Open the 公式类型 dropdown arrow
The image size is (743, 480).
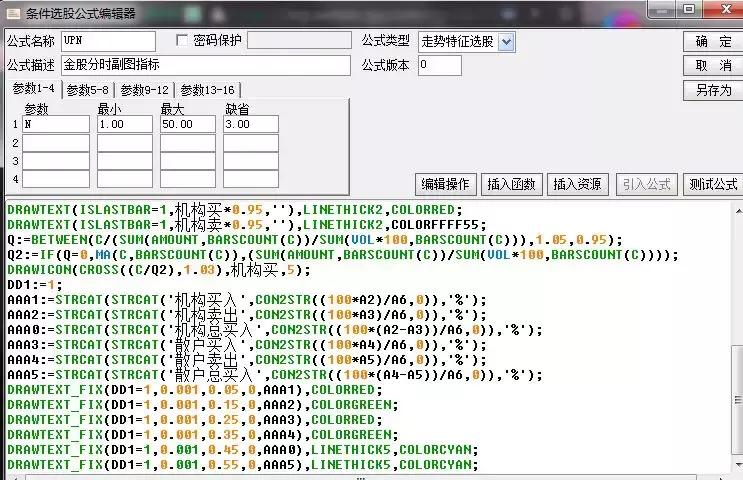(x=507, y=42)
